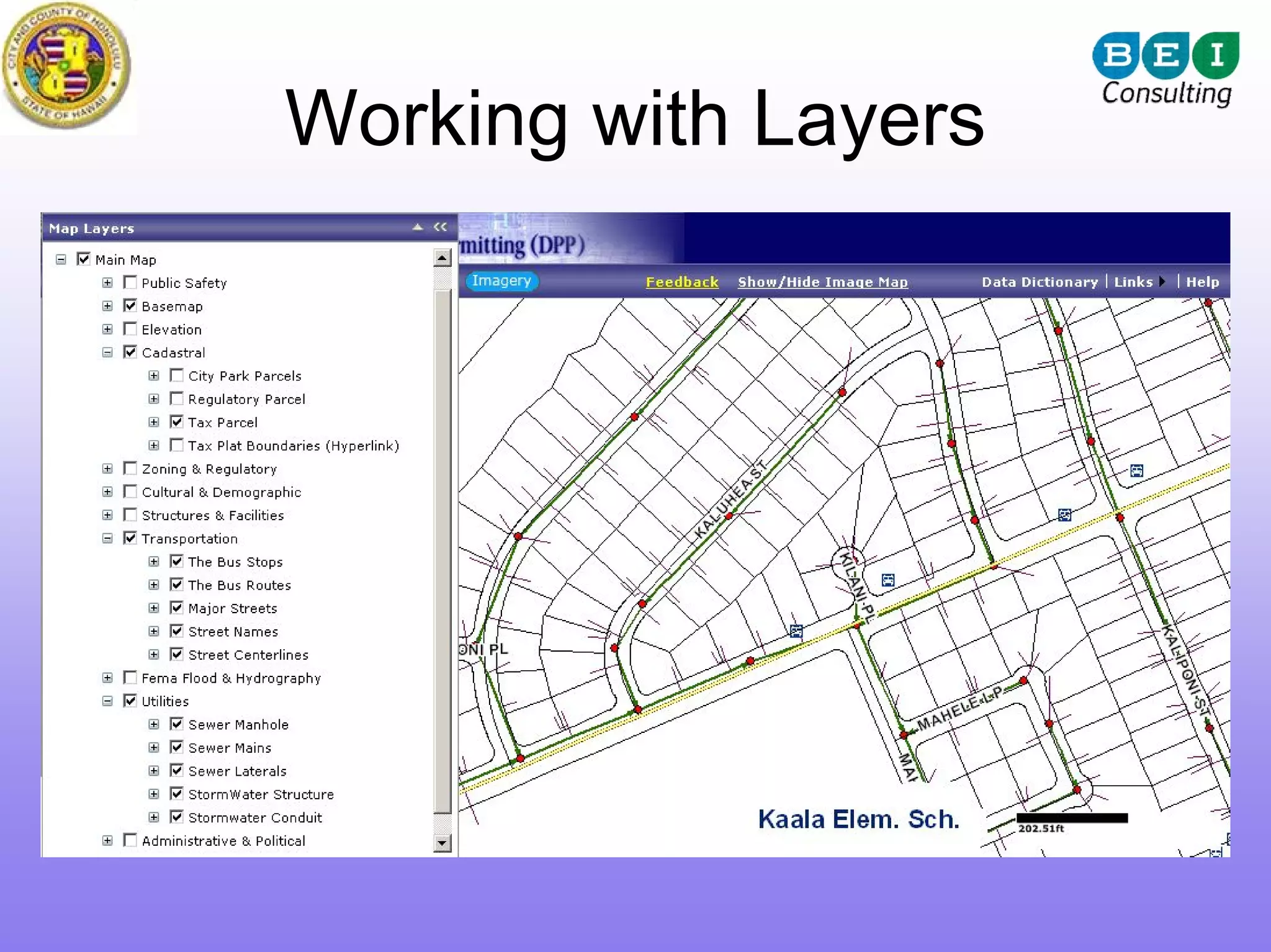Click the City and County of Honolulu seal

click(67, 66)
